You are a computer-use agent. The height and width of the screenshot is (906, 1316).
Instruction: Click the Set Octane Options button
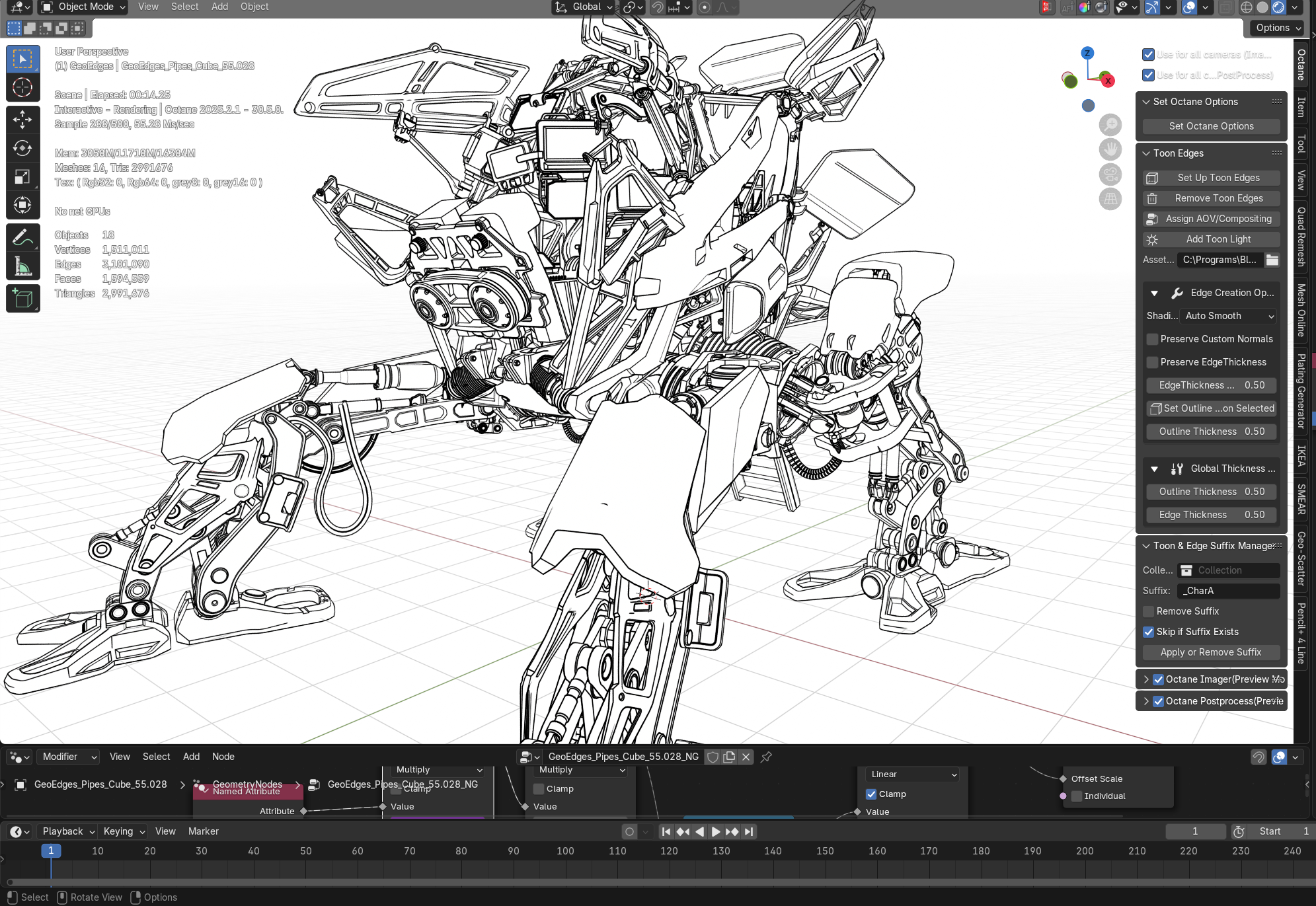[x=1211, y=127]
